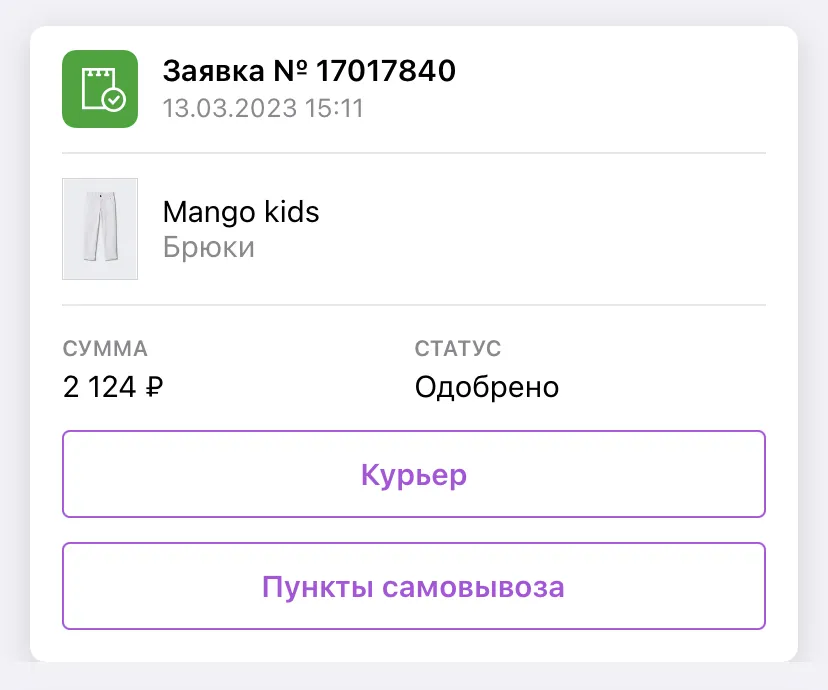Open the Заявка № 17017840 heading

(x=309, y=71)
